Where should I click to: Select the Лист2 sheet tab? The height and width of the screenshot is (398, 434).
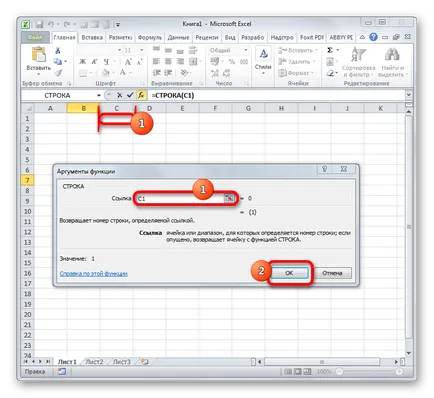tap(94, 362)
